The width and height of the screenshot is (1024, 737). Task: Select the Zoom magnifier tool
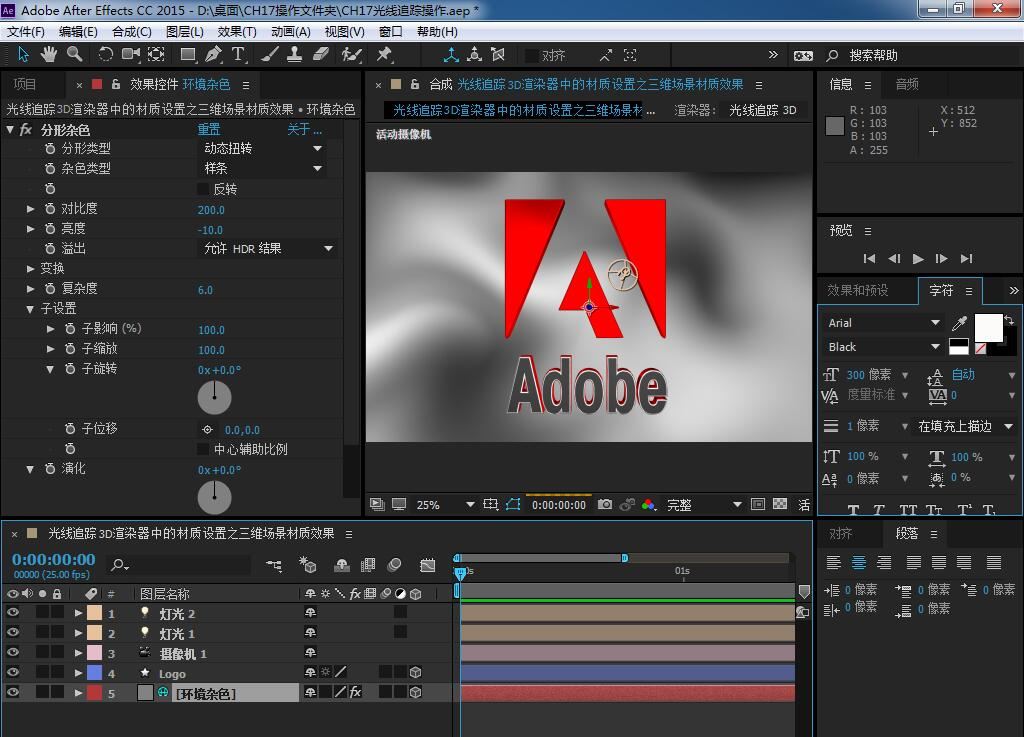coord(75,55)
